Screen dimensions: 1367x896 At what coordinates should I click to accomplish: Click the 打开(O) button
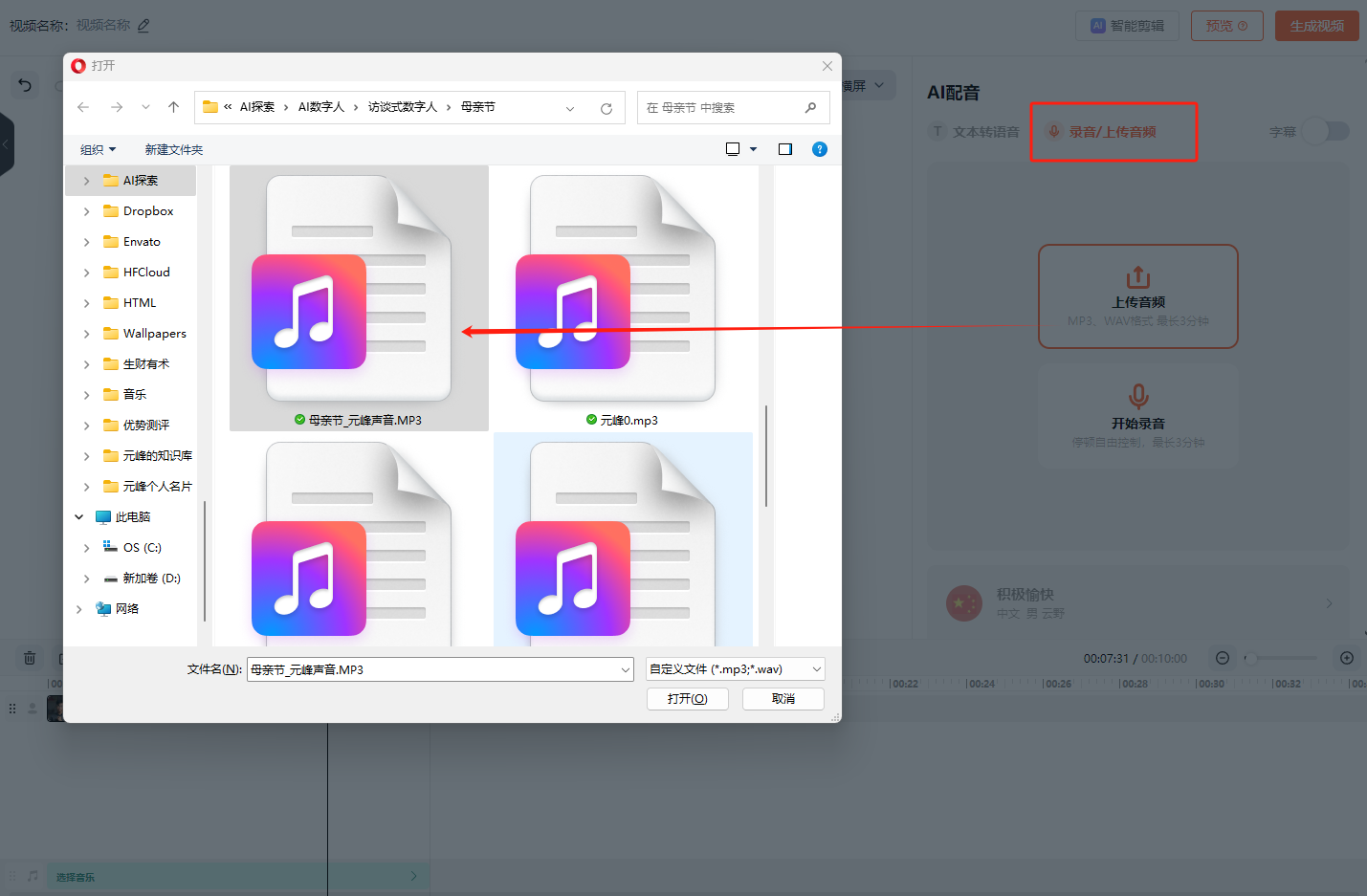(688, 699)
